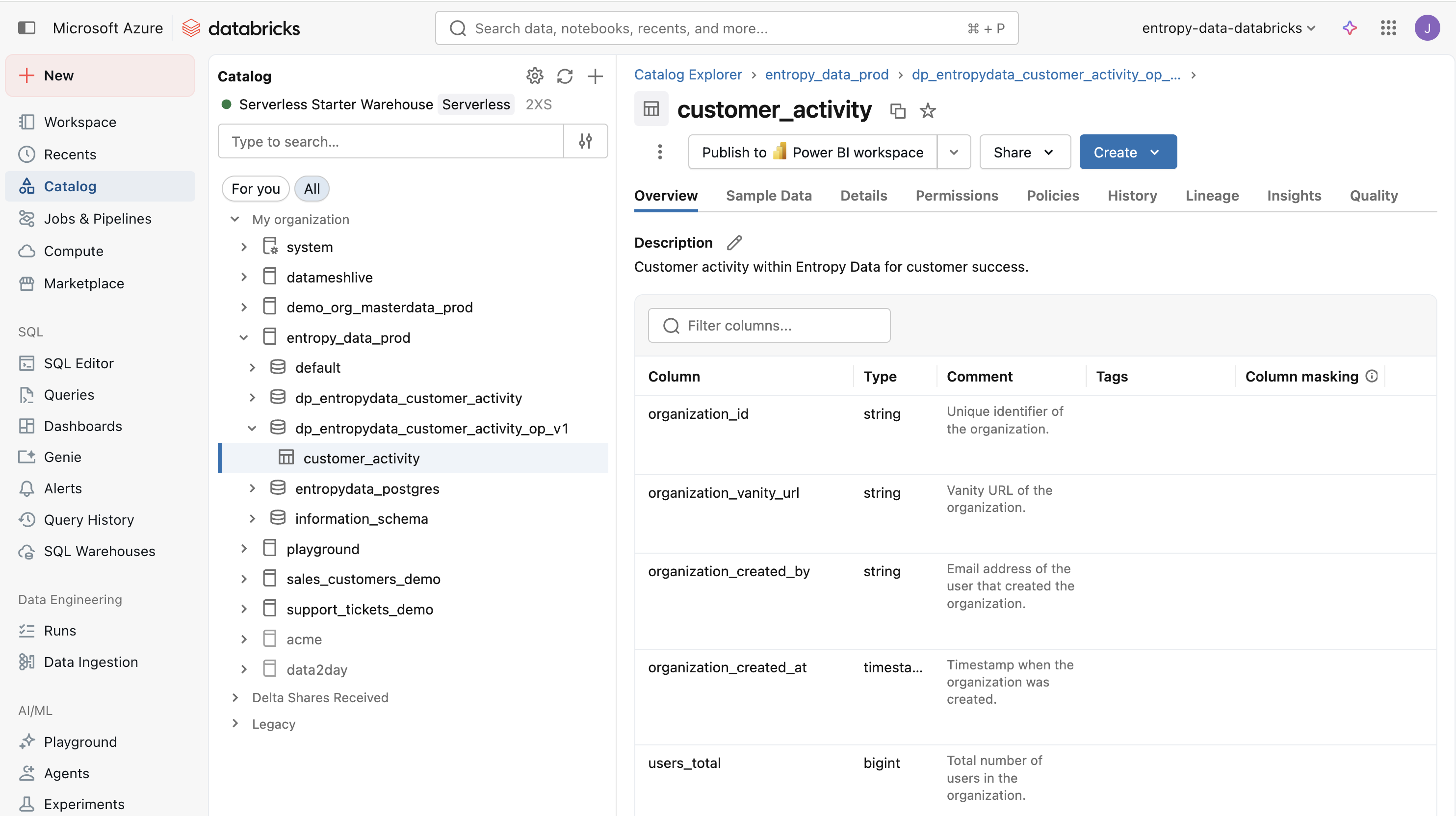Open the Permissions tab
This screenshot has width=1456, height=816.
coord(957,196)
